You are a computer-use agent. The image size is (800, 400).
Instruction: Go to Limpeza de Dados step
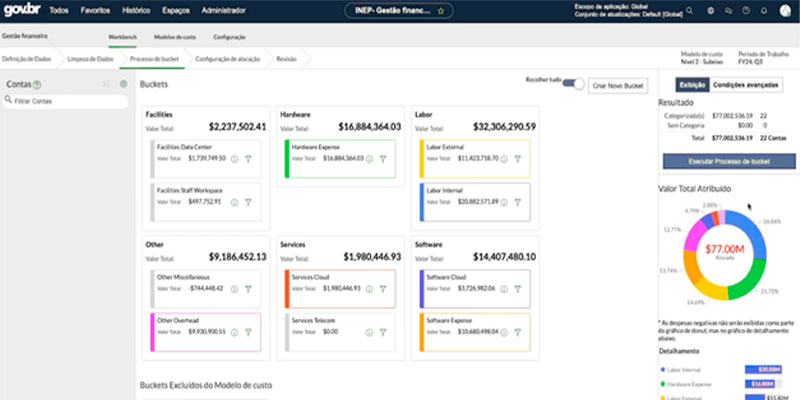tap(90, 59)
